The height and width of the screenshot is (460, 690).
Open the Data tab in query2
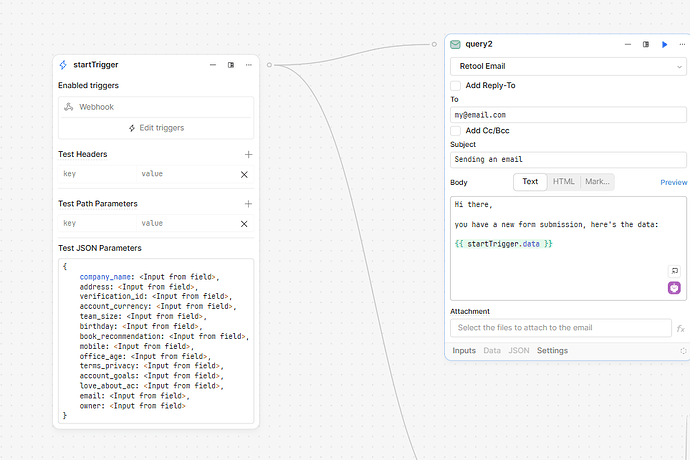[x=492, y=350]
